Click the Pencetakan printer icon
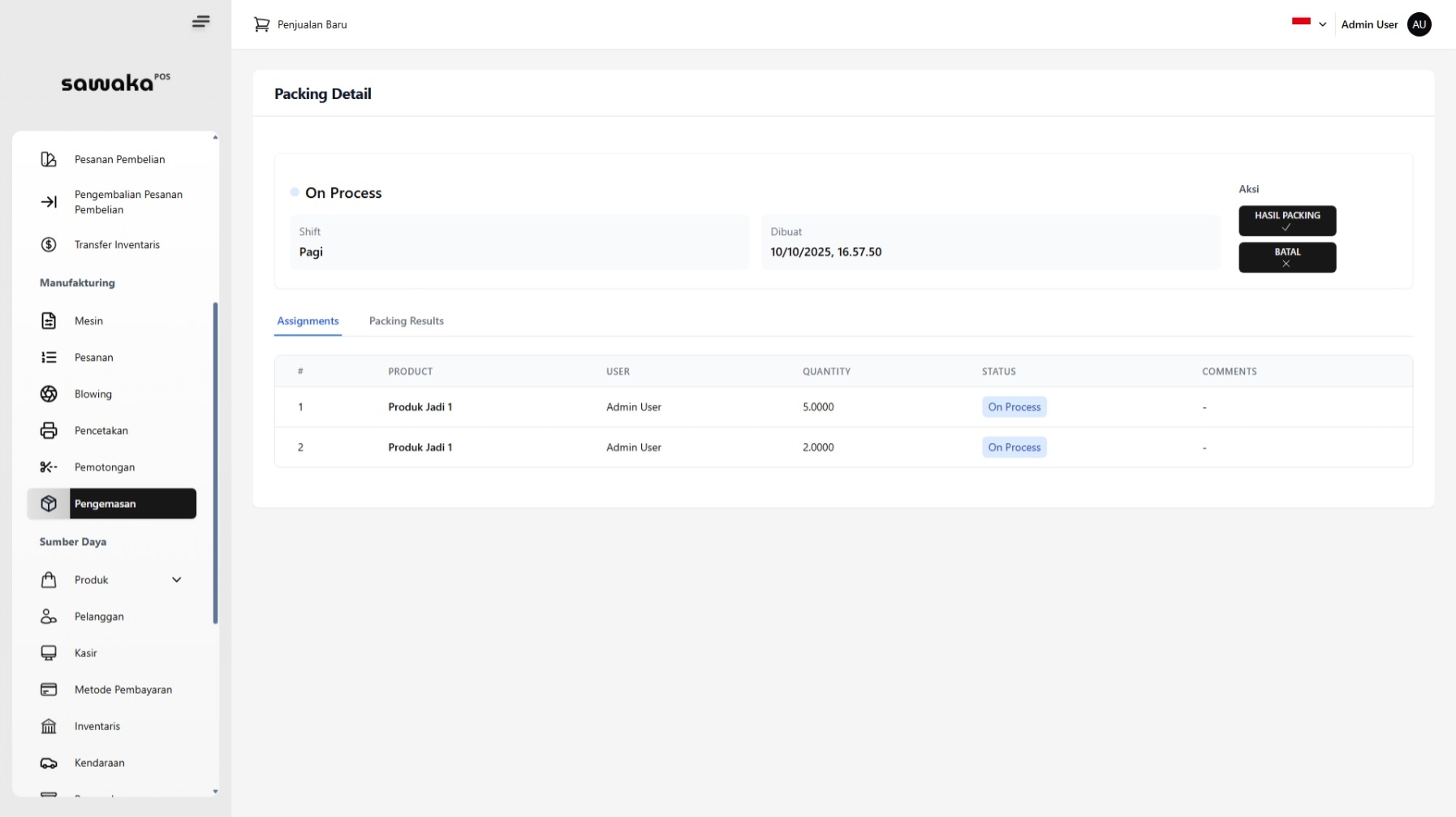Viewport: 1456px width, 817px height. pos(49,431)
